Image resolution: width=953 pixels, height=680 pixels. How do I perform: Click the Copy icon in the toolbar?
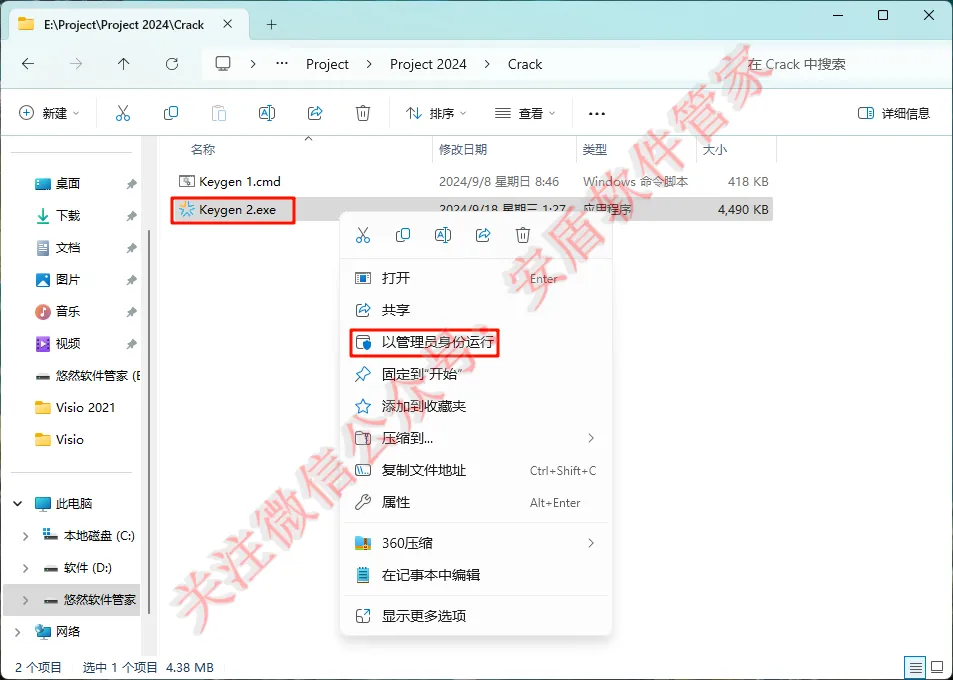[171, 113]
